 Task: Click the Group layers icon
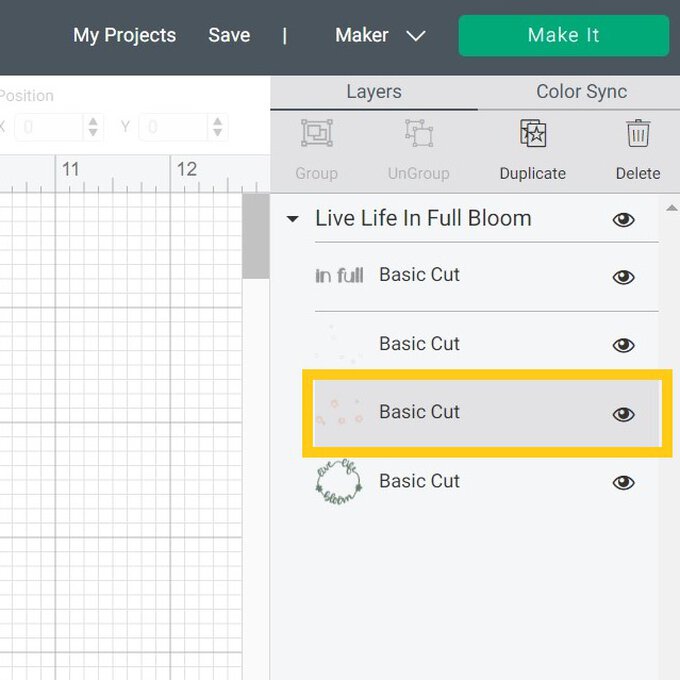316,135
